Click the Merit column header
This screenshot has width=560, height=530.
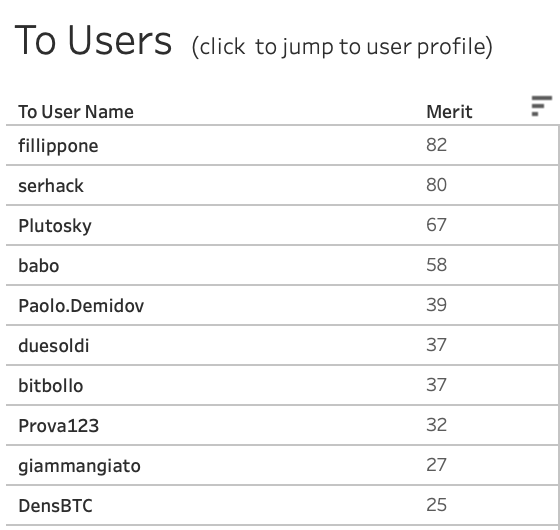449,112
